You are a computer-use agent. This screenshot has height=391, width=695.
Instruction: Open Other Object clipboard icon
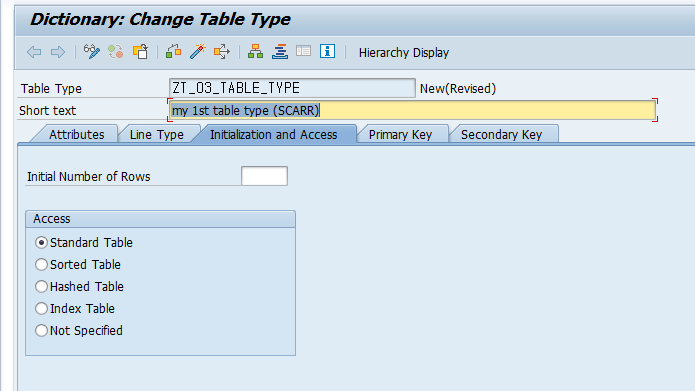(140, 52)
